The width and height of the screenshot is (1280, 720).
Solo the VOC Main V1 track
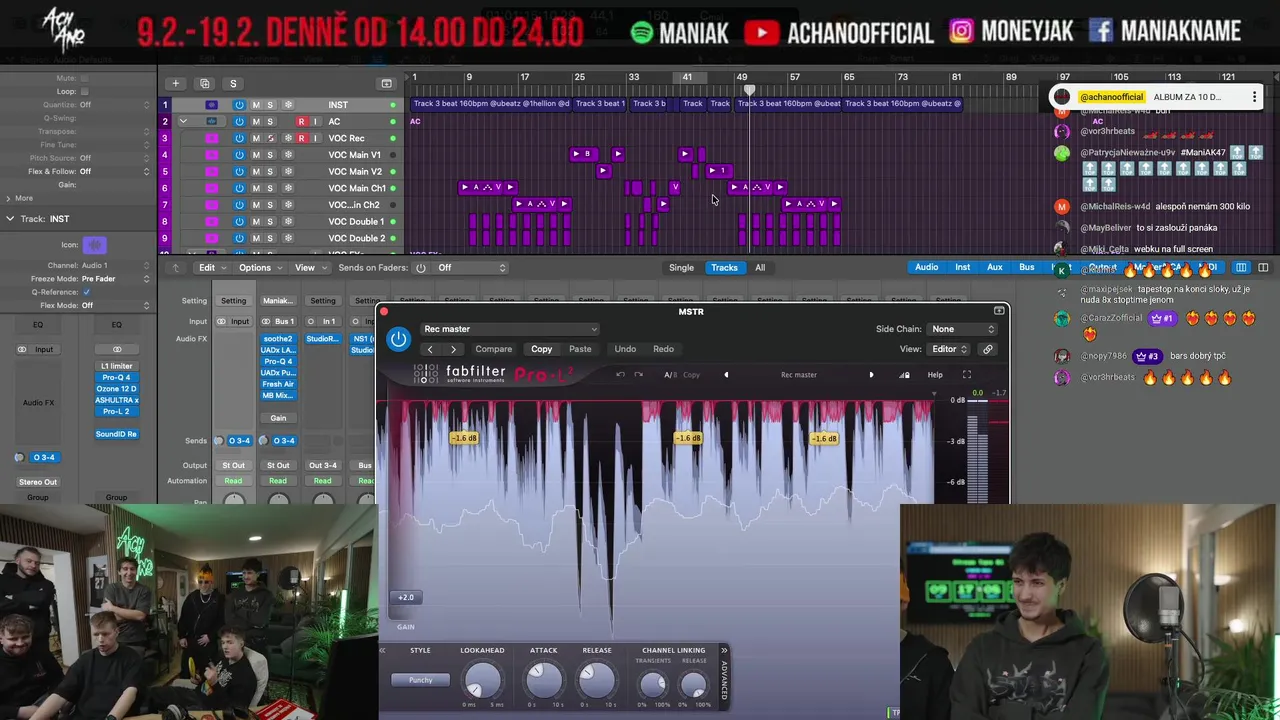[270, 155]
